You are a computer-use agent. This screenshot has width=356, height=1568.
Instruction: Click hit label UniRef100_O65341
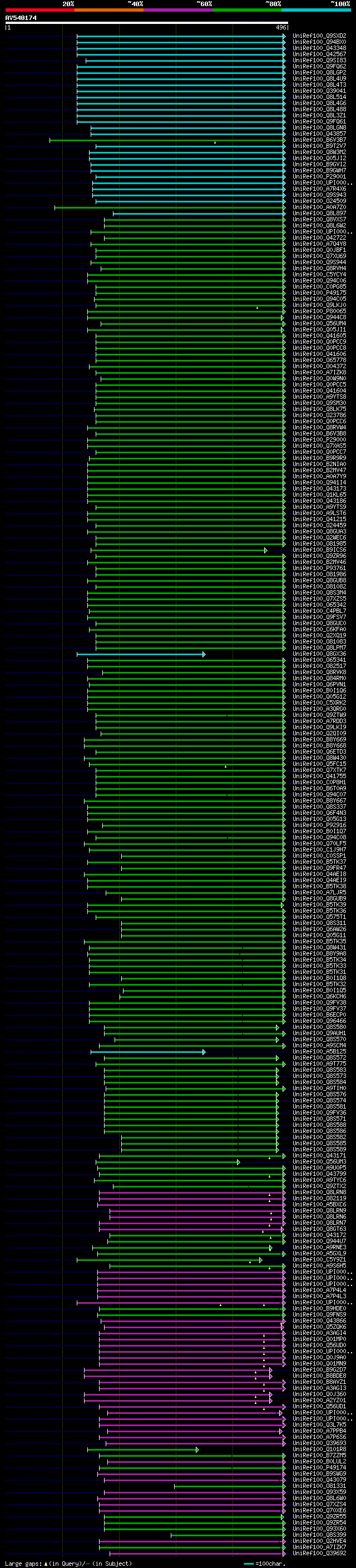point(319,660)
